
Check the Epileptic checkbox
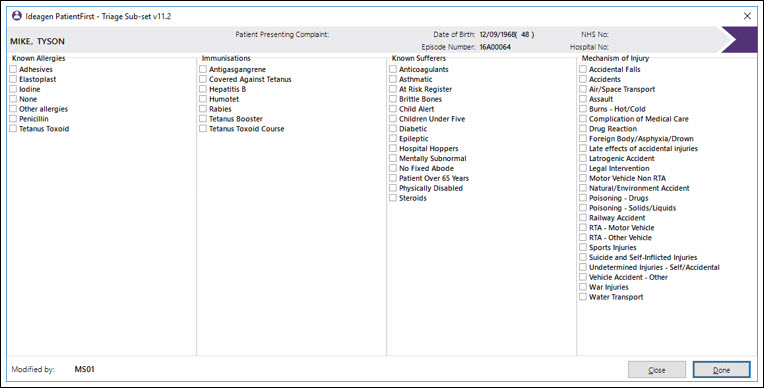393,138
